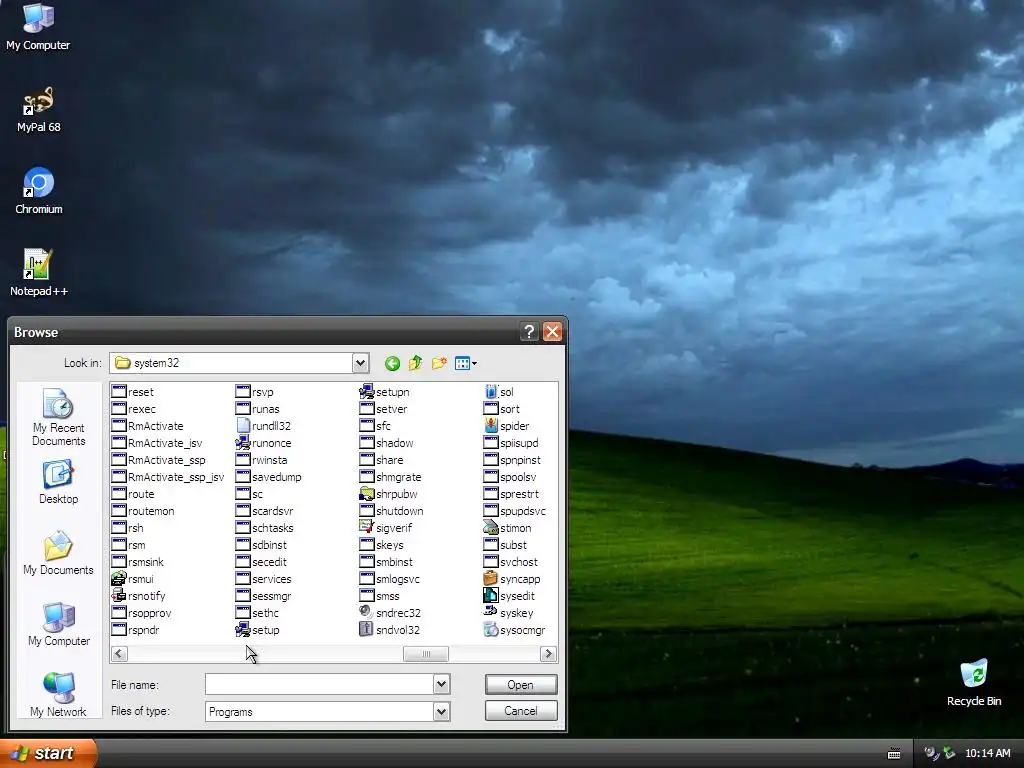1024x768 pixels.
Task: Open the Recycle Bin icon
Action: tap(973, 682)
